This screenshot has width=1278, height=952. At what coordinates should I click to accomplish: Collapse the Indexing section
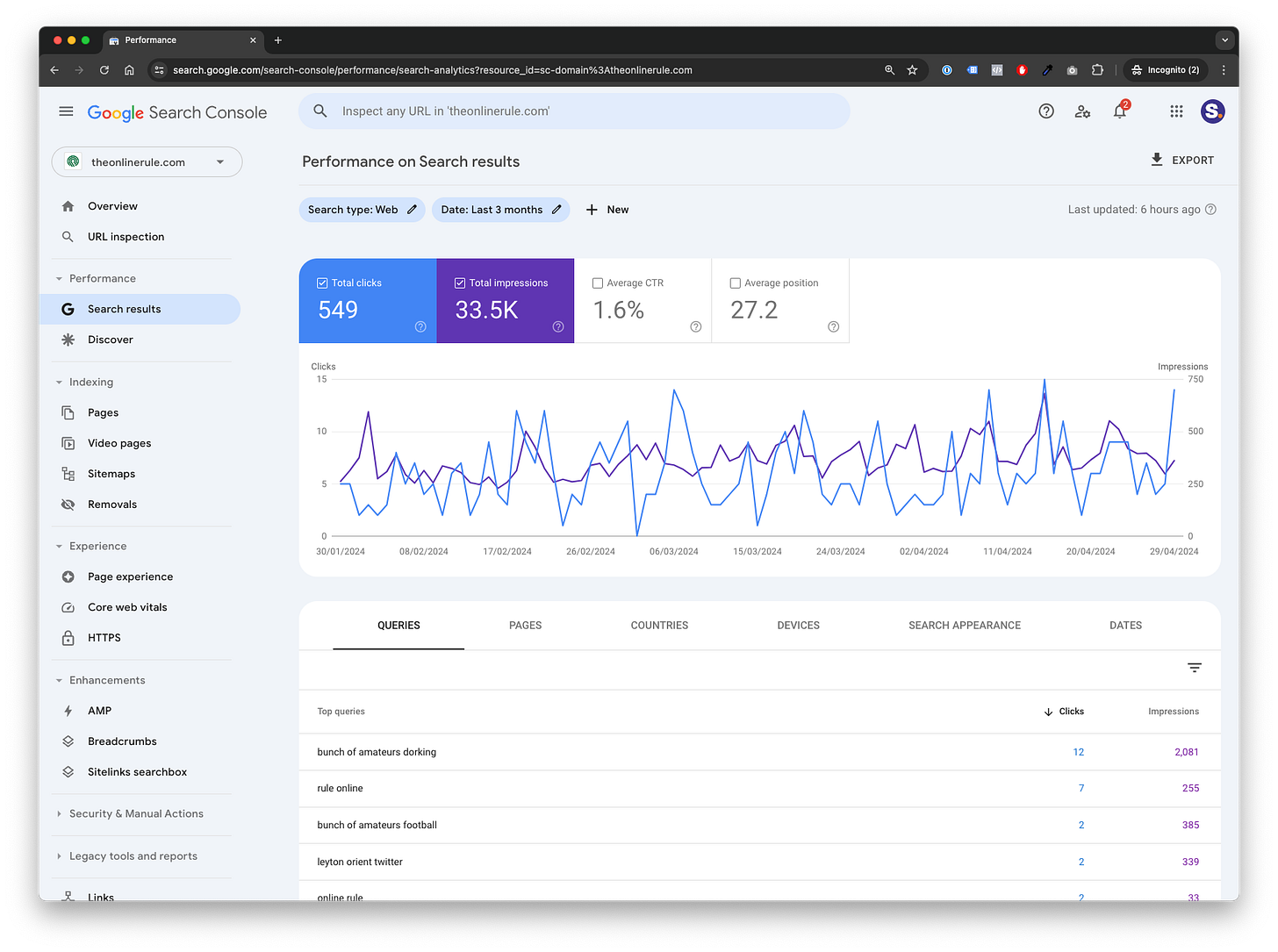(x=85, y=382)
